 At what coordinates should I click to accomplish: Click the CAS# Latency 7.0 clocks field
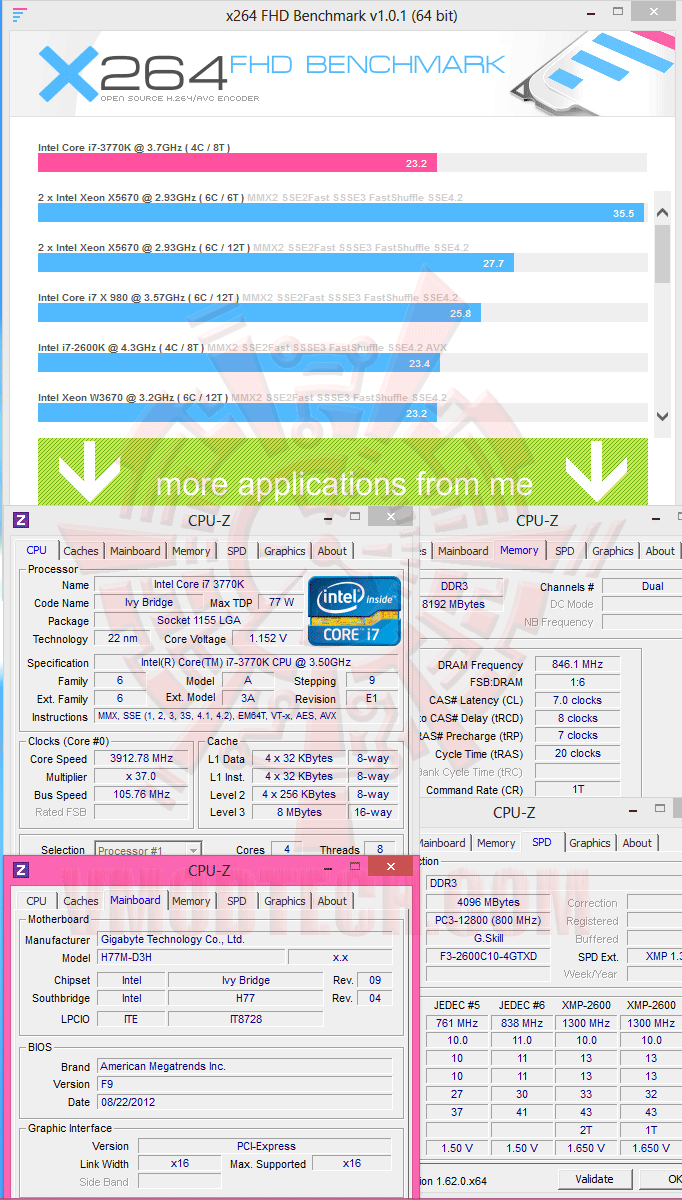[x=577, y=700]
